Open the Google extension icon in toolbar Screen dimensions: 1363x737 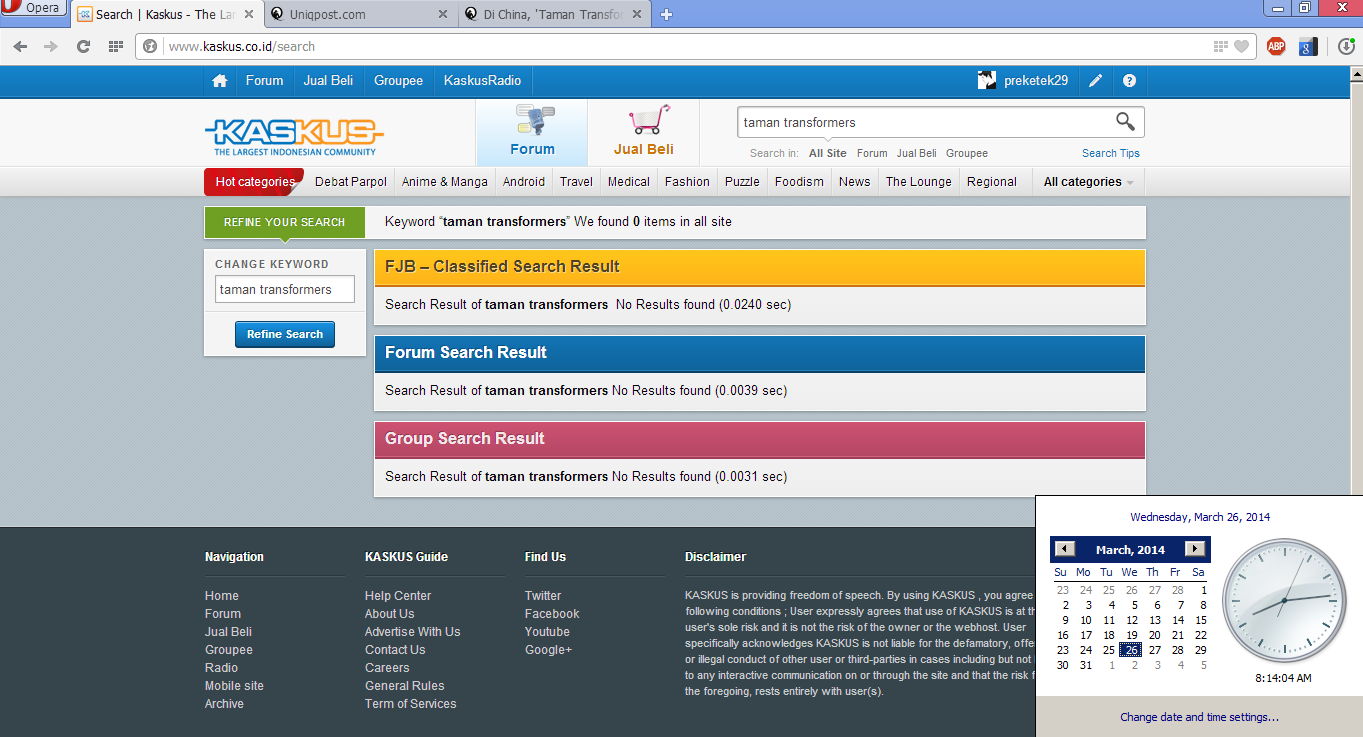click(1307, 46)
